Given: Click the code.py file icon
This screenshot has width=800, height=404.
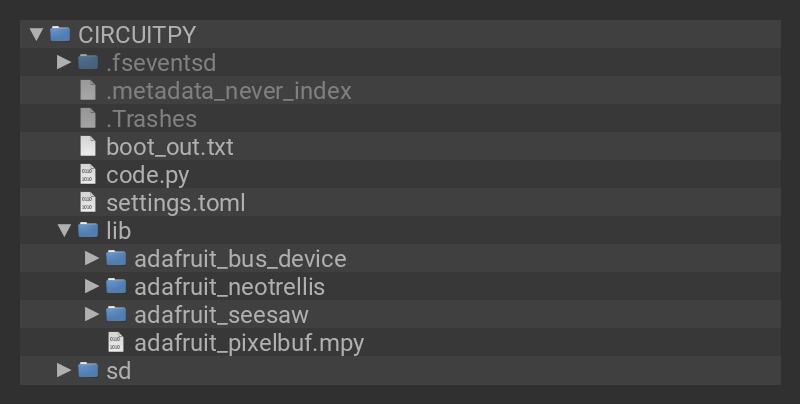Looking at the screenshot, I should pos(88,175).
